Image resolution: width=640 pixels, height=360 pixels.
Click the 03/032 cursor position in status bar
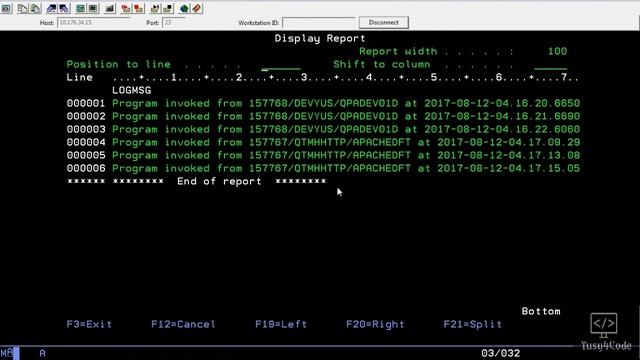[x=500, y=353]
